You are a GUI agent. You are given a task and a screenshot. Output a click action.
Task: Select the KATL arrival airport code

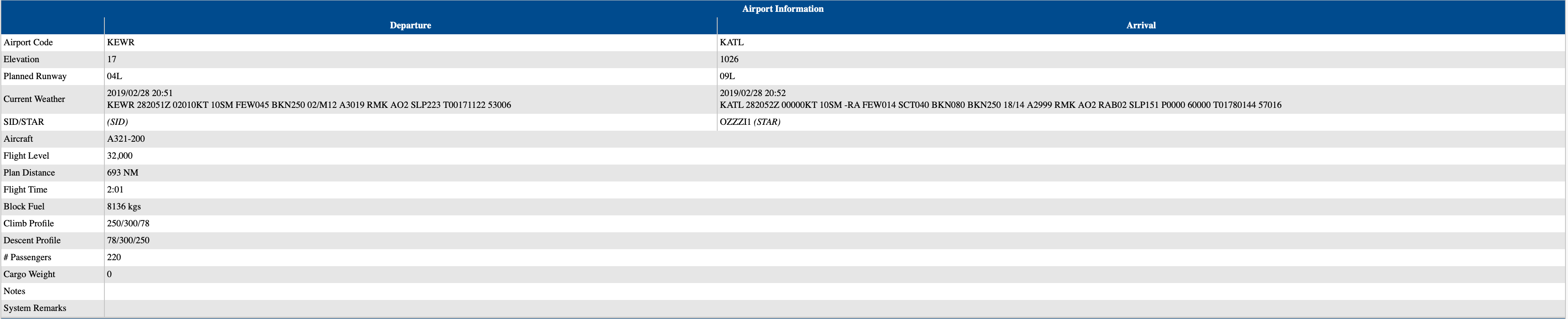coord(731,43)
